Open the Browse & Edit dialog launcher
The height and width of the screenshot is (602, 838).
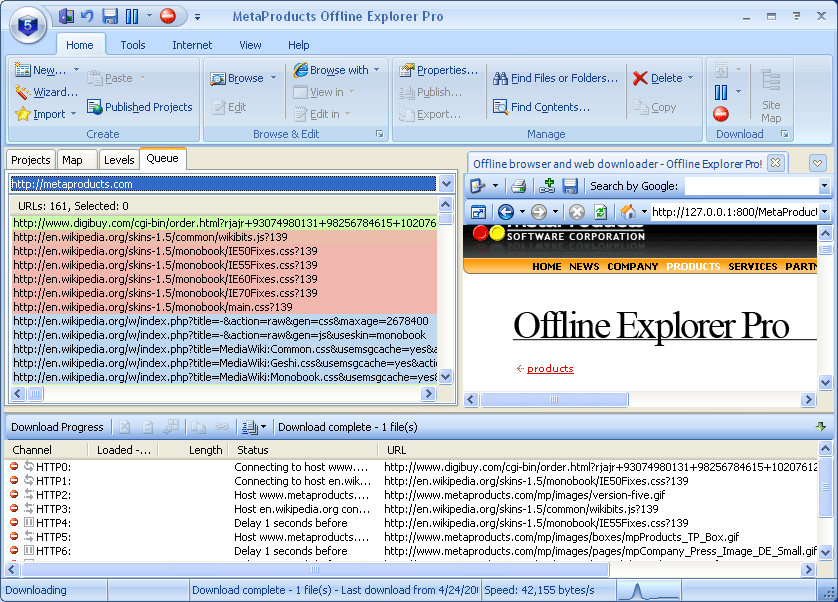coord(379,134)
